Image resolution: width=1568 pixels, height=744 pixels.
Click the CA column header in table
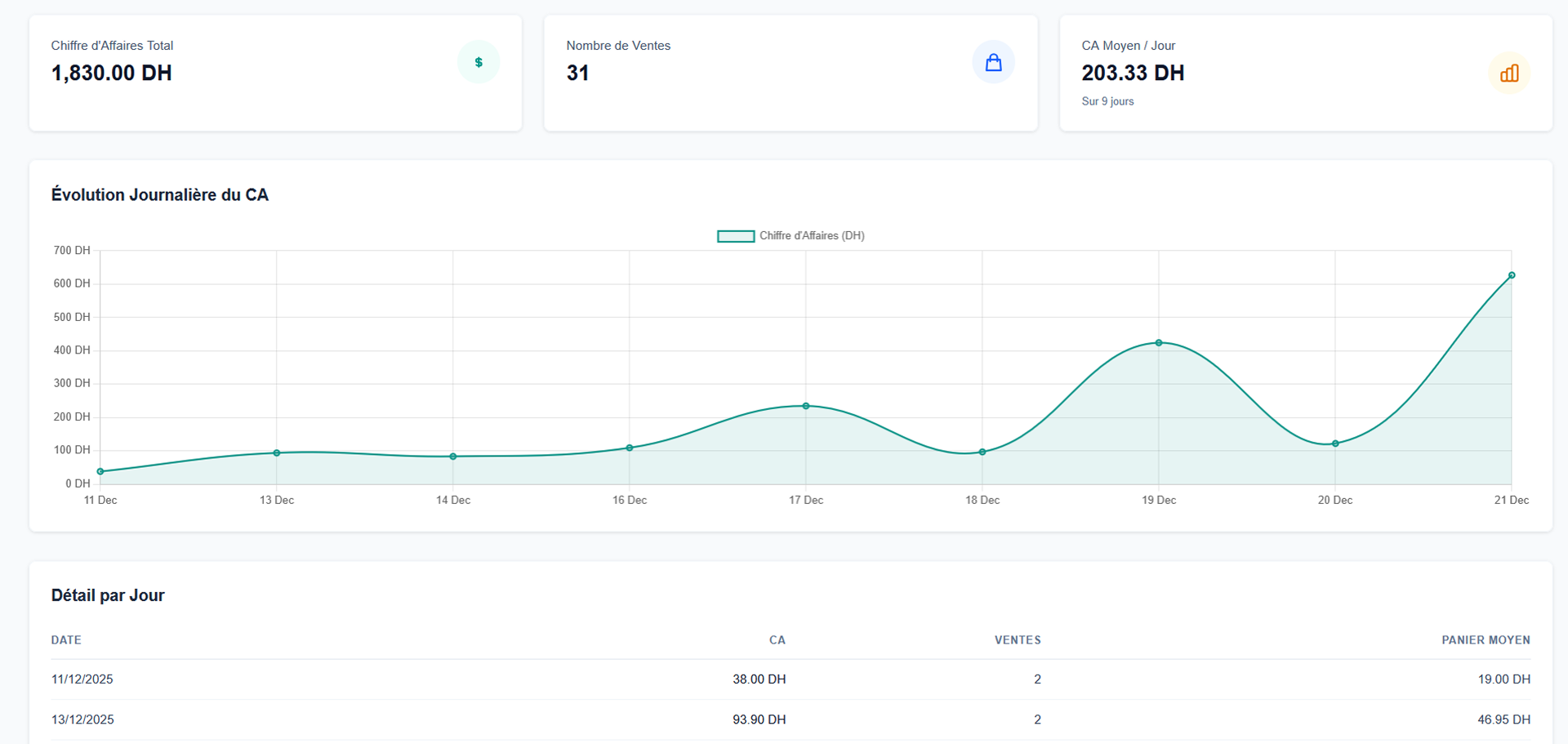click(x=777, y=640)
